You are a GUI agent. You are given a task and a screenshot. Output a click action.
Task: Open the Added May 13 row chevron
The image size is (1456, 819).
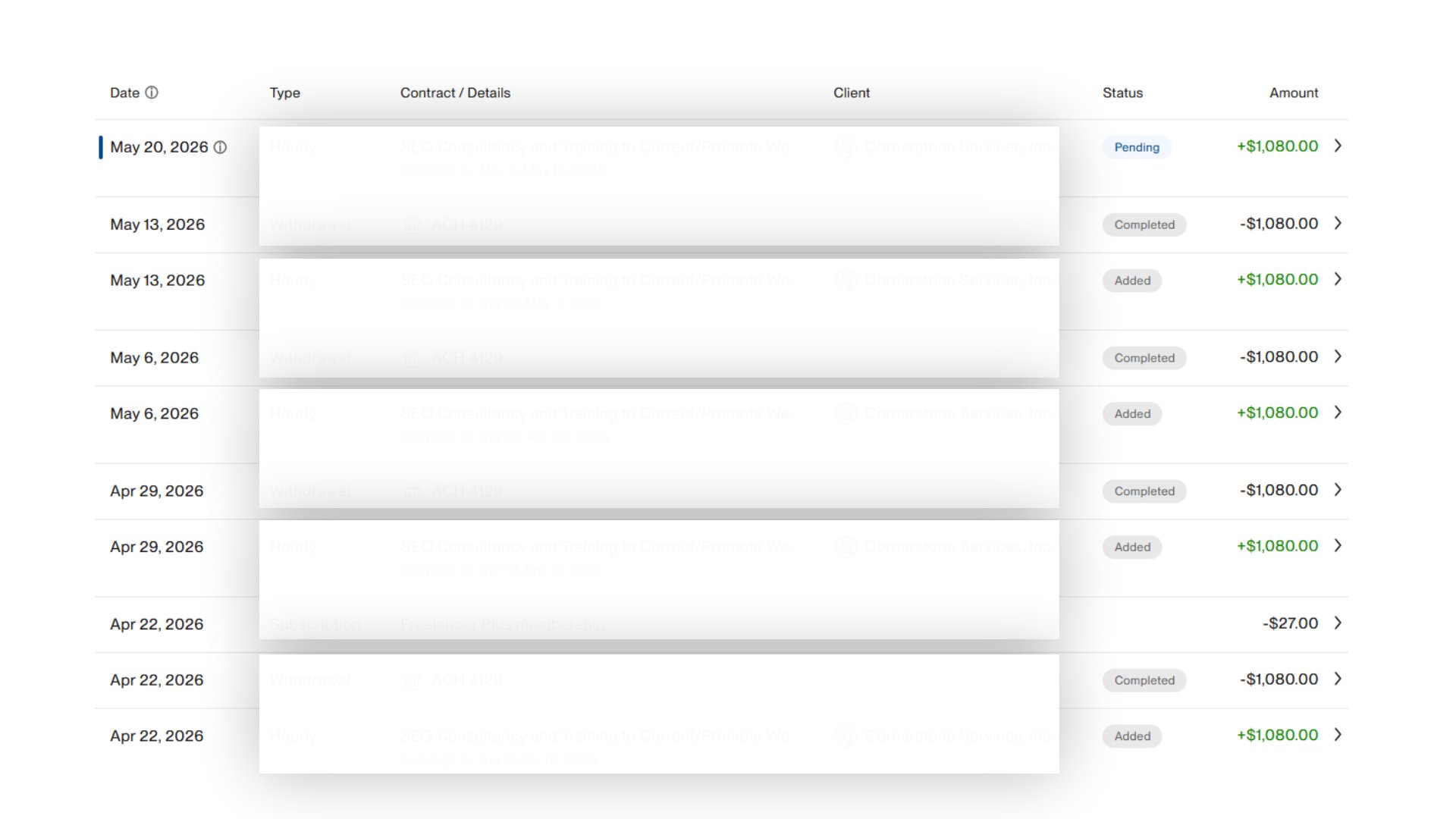pyautogui.click(x=1338, y=279)
